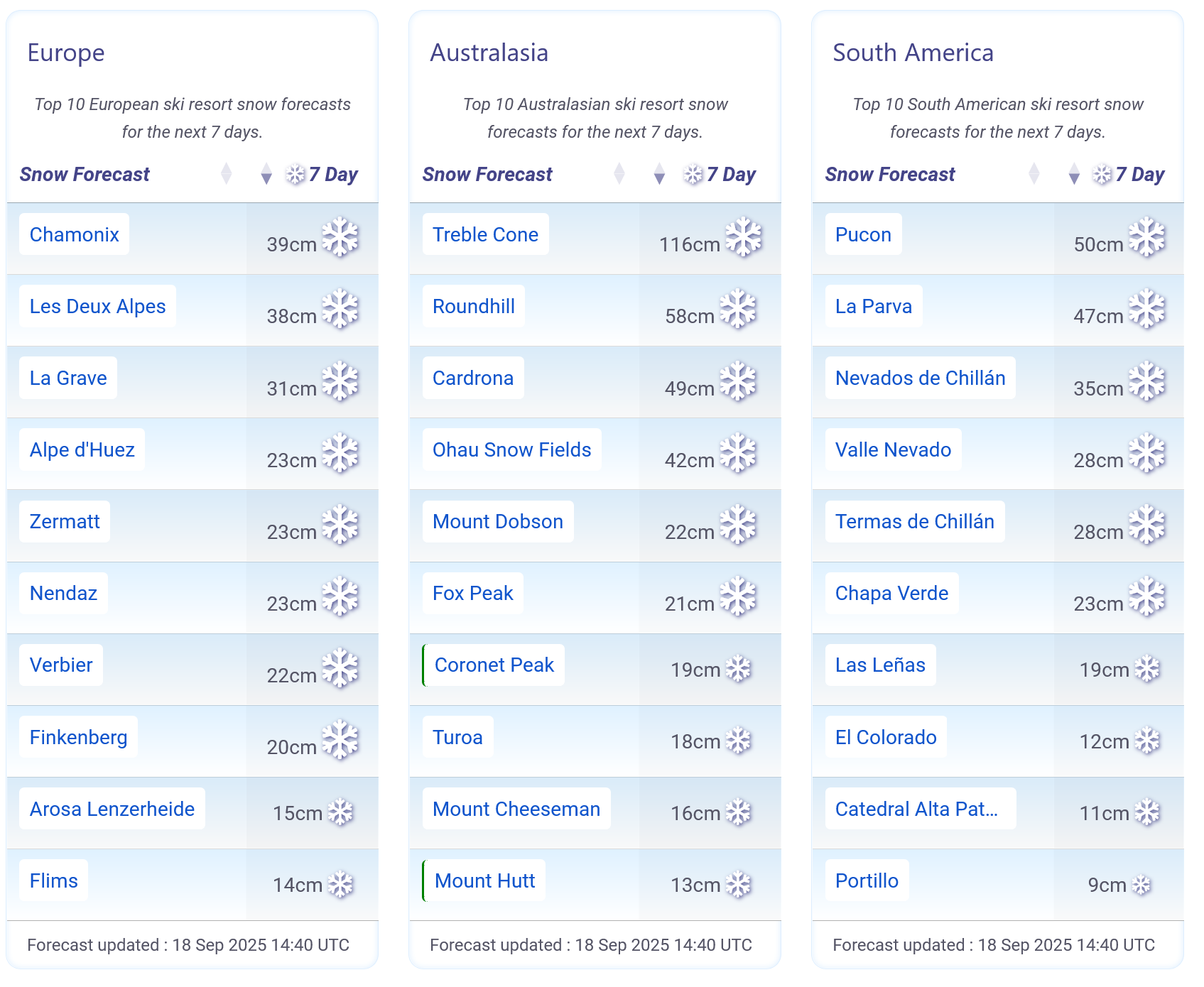1204x987 pixels.
Task: Open the Ohau Snow Fields link
Action: pos(511,450)
